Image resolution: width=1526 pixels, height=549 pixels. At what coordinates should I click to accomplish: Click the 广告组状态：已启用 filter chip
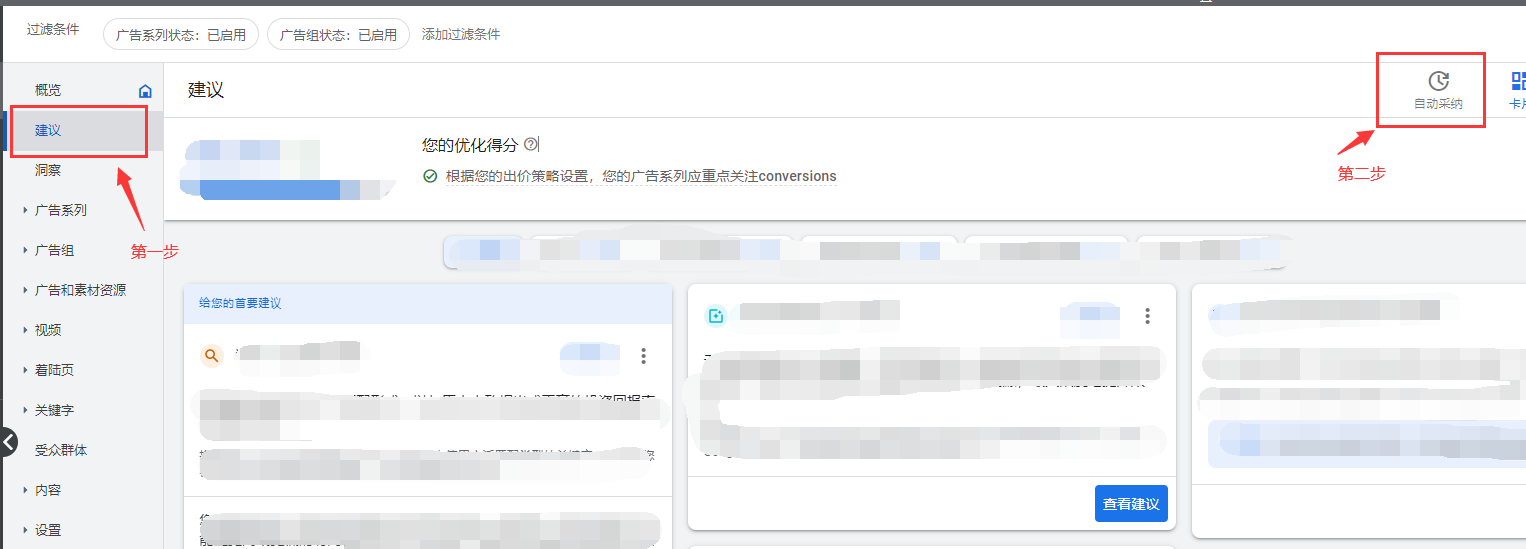[338, 34]
